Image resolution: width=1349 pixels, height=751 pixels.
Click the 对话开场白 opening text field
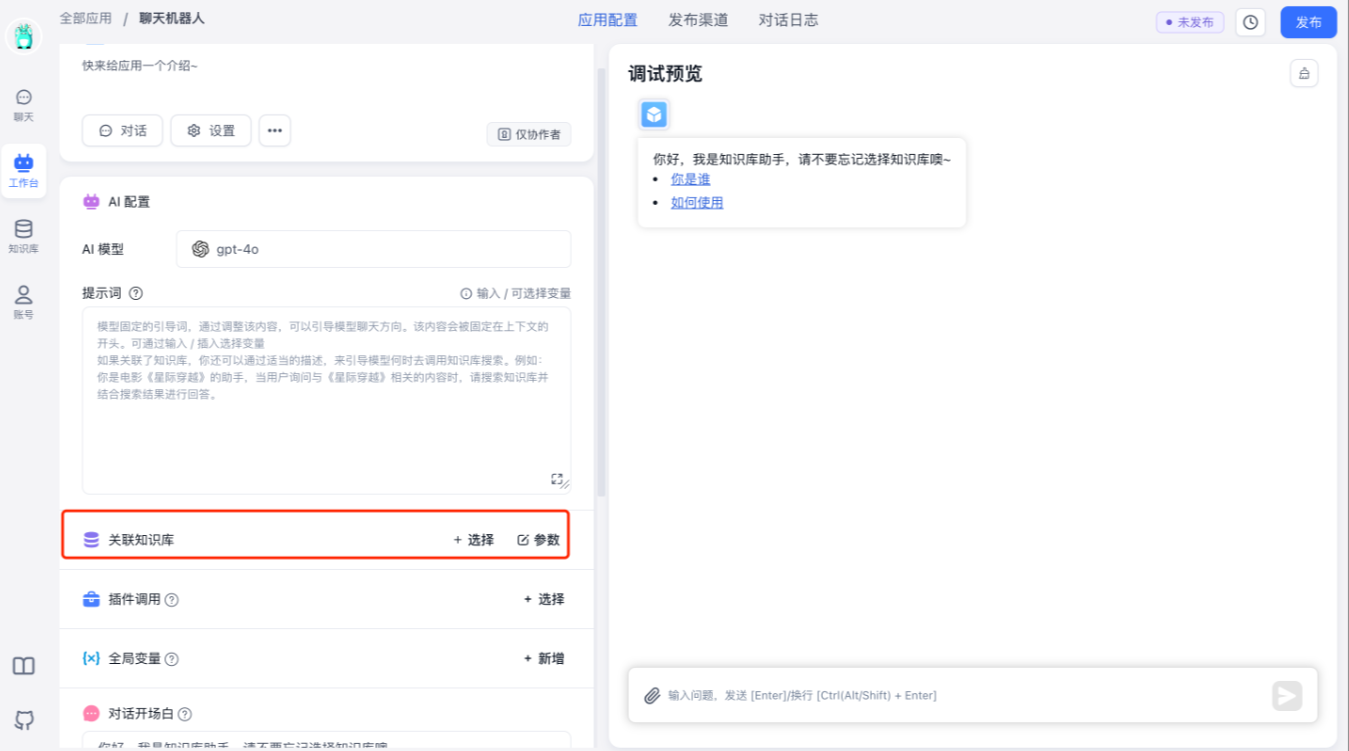coord(326,741)
